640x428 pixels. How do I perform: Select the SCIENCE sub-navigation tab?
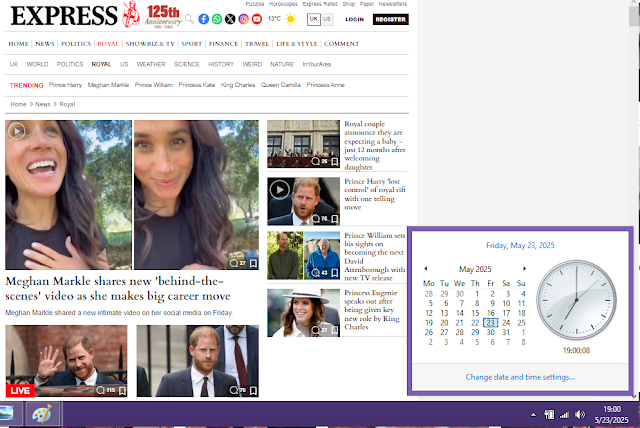(187, 64)
